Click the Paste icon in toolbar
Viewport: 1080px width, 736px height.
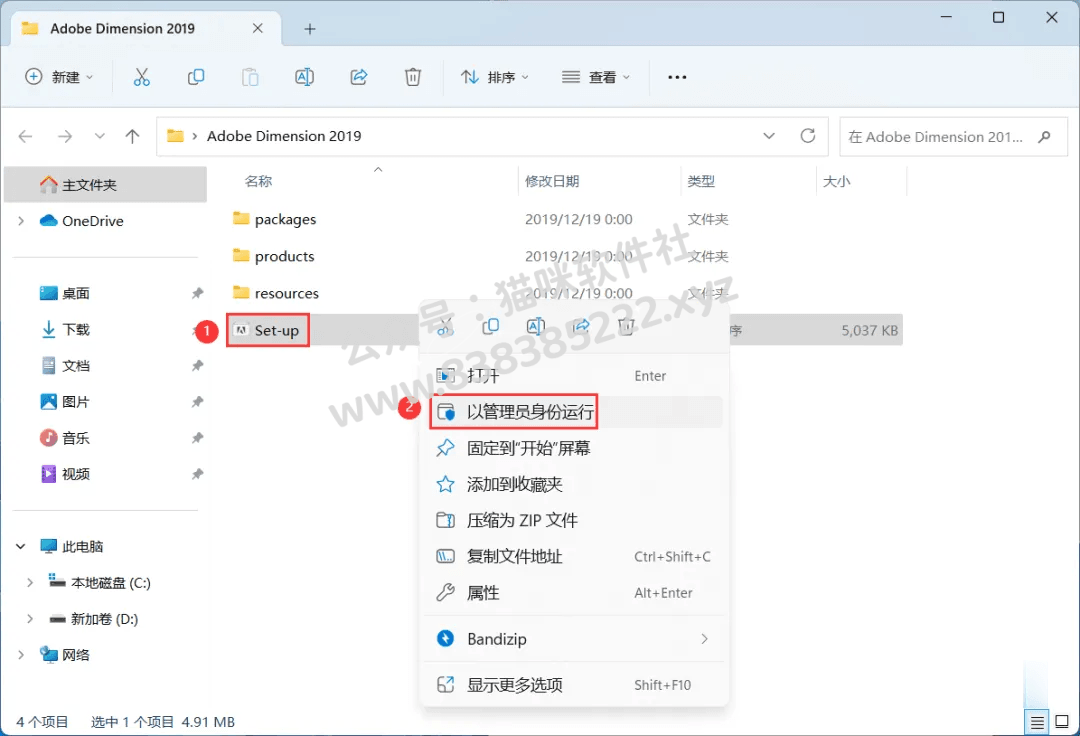pyautogui.click(x=250, y=77)
